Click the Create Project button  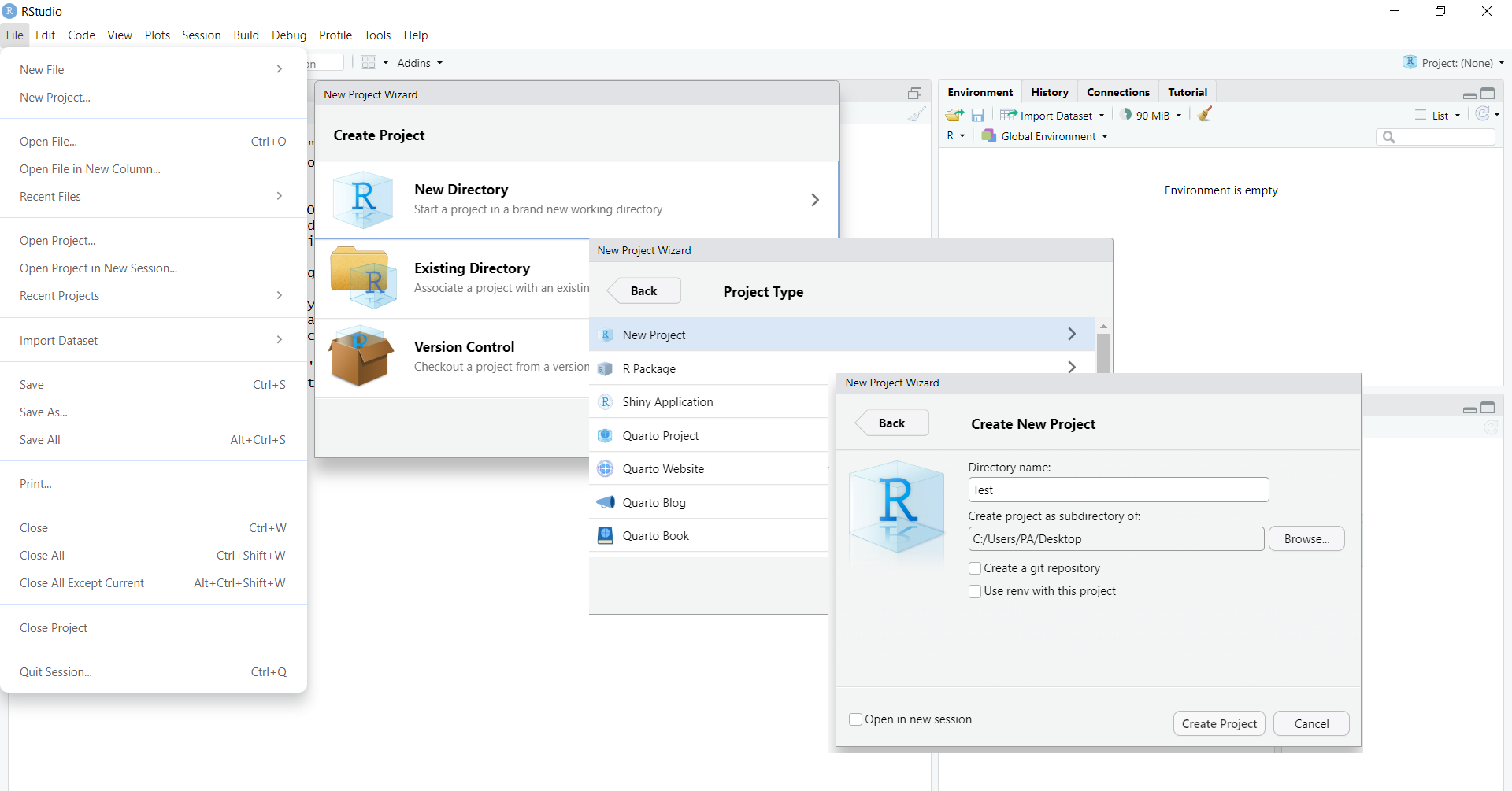(x=1219, y=723)
